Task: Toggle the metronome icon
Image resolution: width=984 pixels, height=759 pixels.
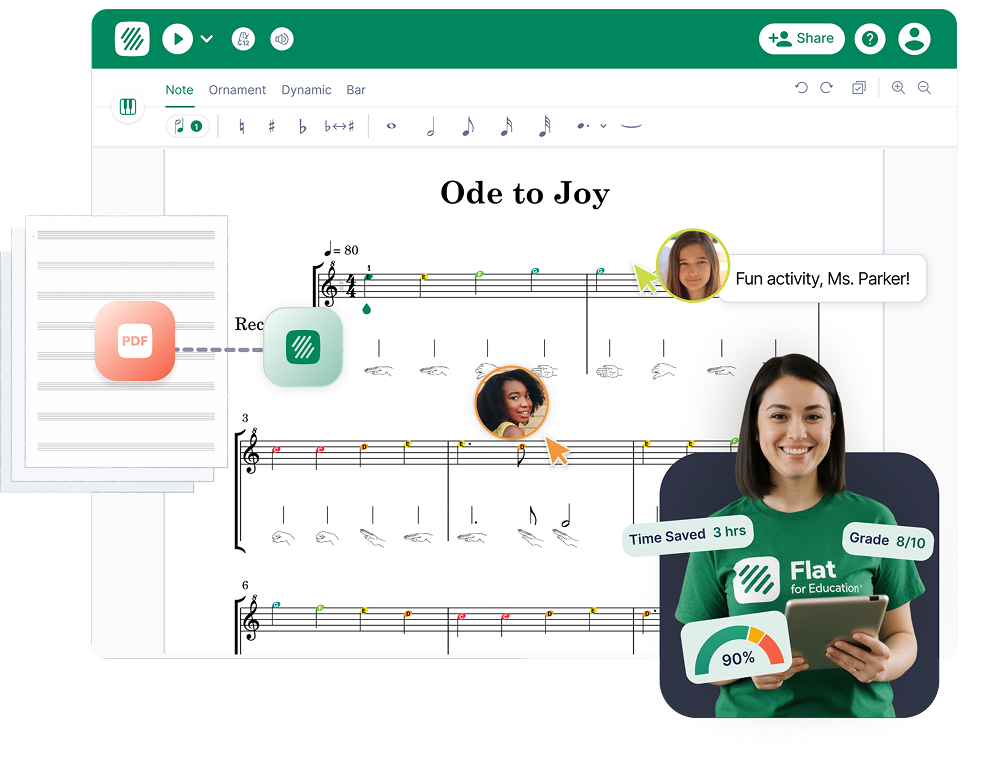Action: pyautogui.click(x=243, y=39)
